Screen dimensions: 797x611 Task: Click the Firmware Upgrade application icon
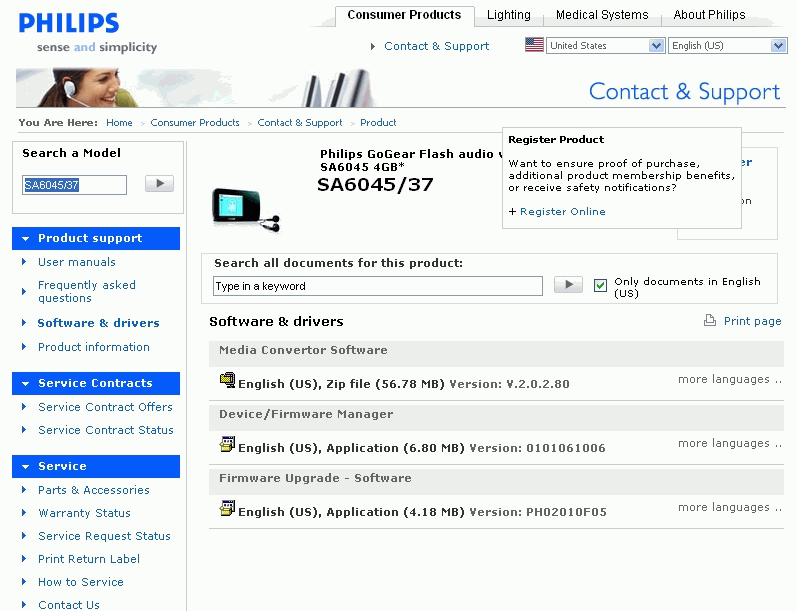pos(227,508)
